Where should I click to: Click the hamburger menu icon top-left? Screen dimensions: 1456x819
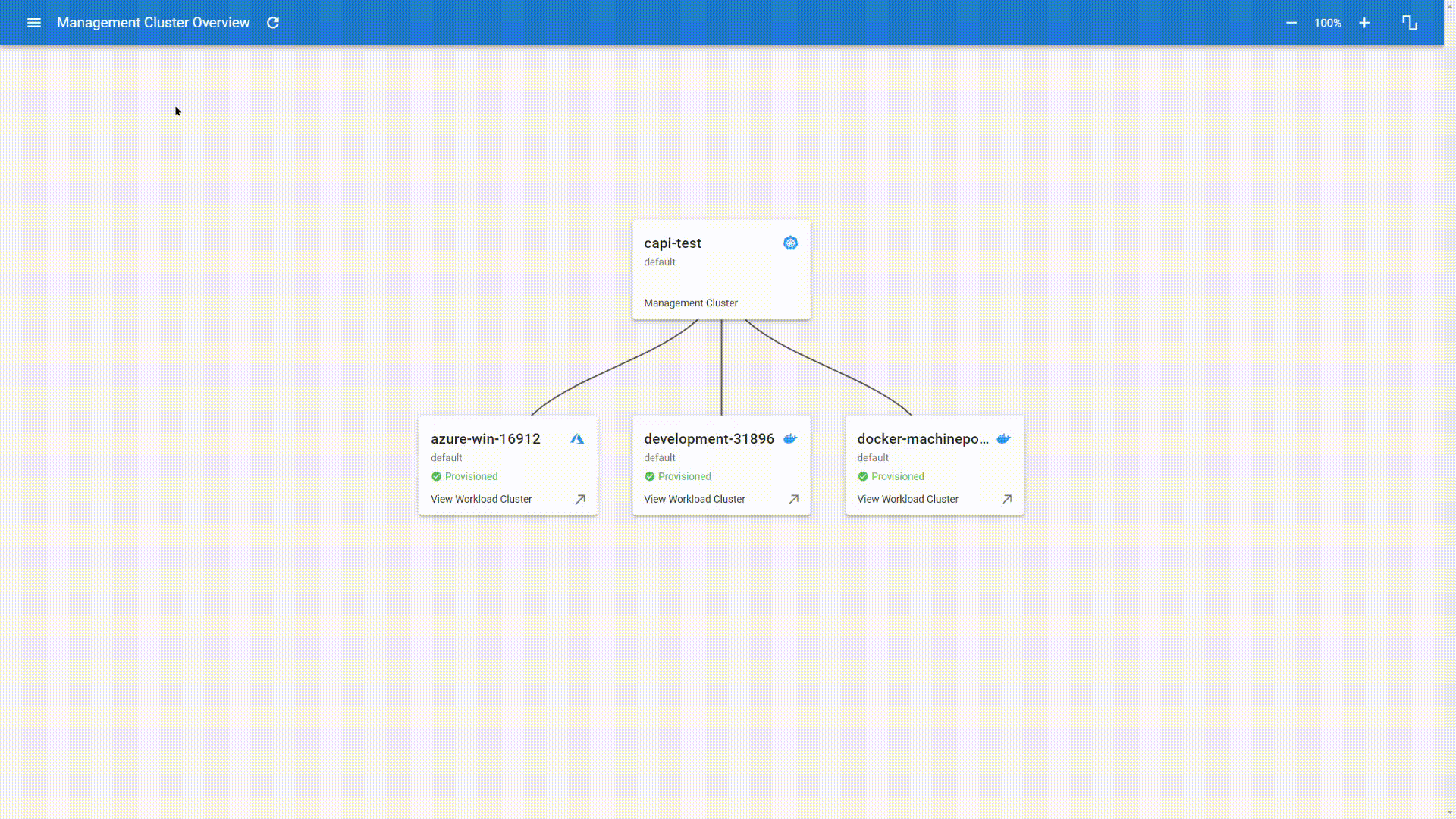click(33, 22)
